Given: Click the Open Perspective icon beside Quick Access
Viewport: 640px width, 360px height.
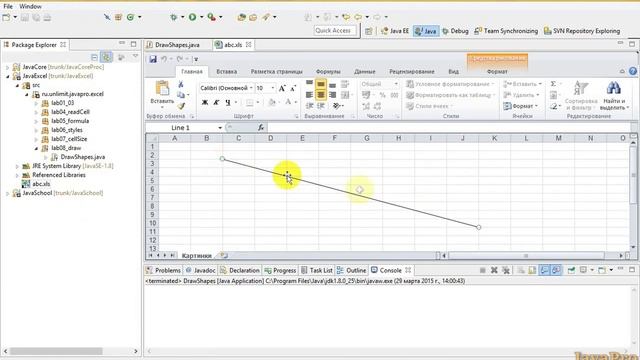Looking at the screenshot, I should (369, 31).
